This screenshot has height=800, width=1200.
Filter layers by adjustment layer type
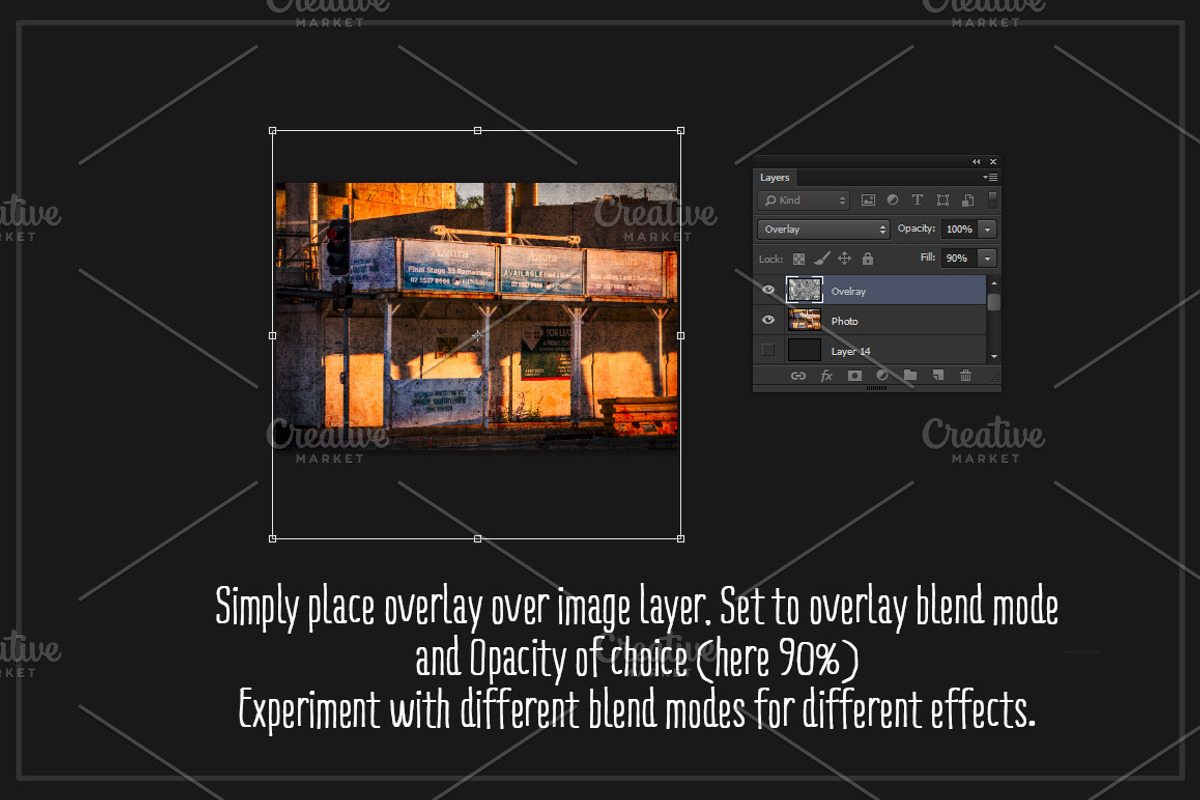(x=892, y=200)
